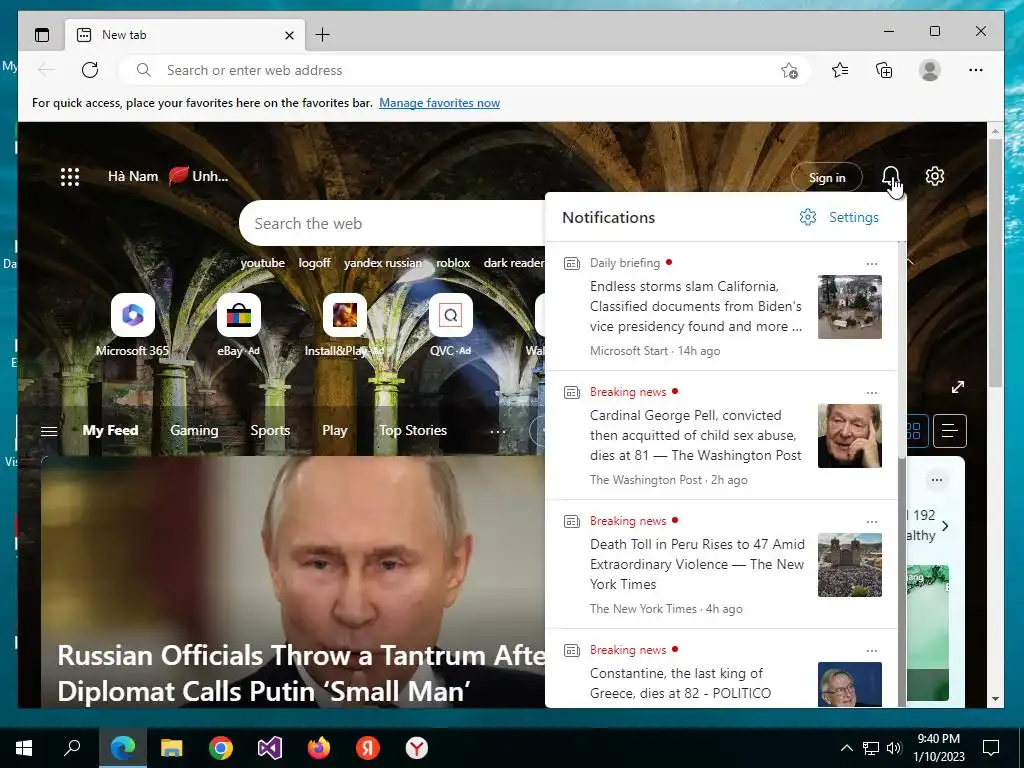Screen dimensions: 1024x768
Task: Open more options on Cardinal George Pell notification
Action: pos(871,393)
